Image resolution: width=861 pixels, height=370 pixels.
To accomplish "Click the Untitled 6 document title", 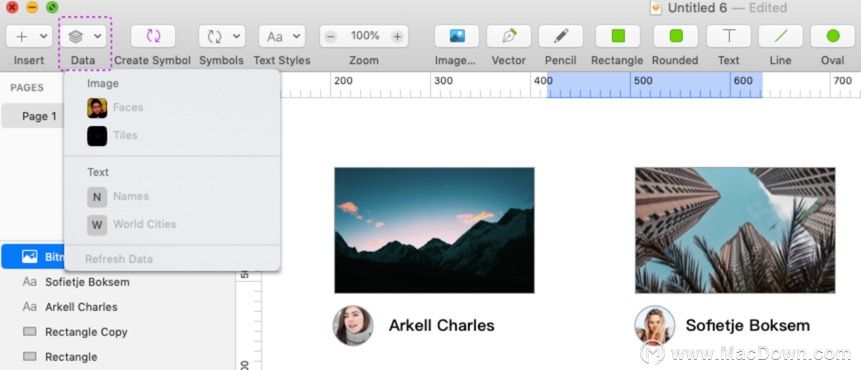I will (x=697, y=8).
